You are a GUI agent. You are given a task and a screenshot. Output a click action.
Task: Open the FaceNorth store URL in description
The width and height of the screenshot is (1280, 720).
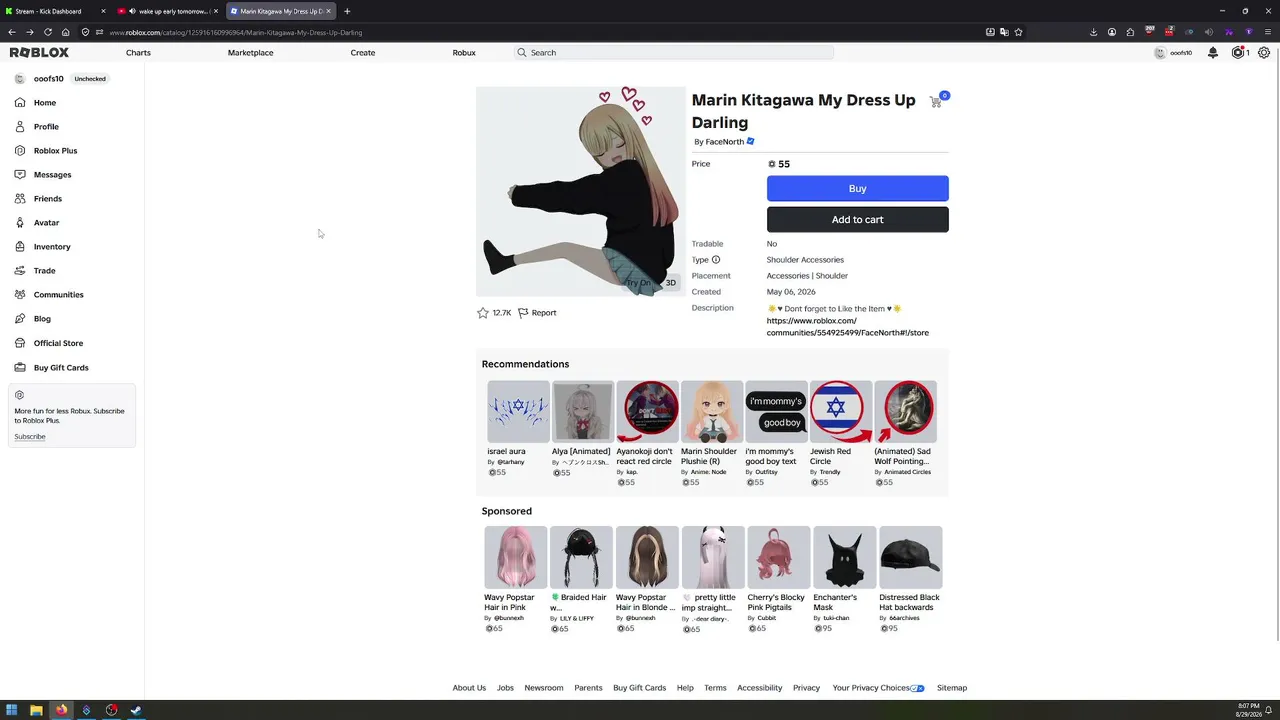click(847, 327)
